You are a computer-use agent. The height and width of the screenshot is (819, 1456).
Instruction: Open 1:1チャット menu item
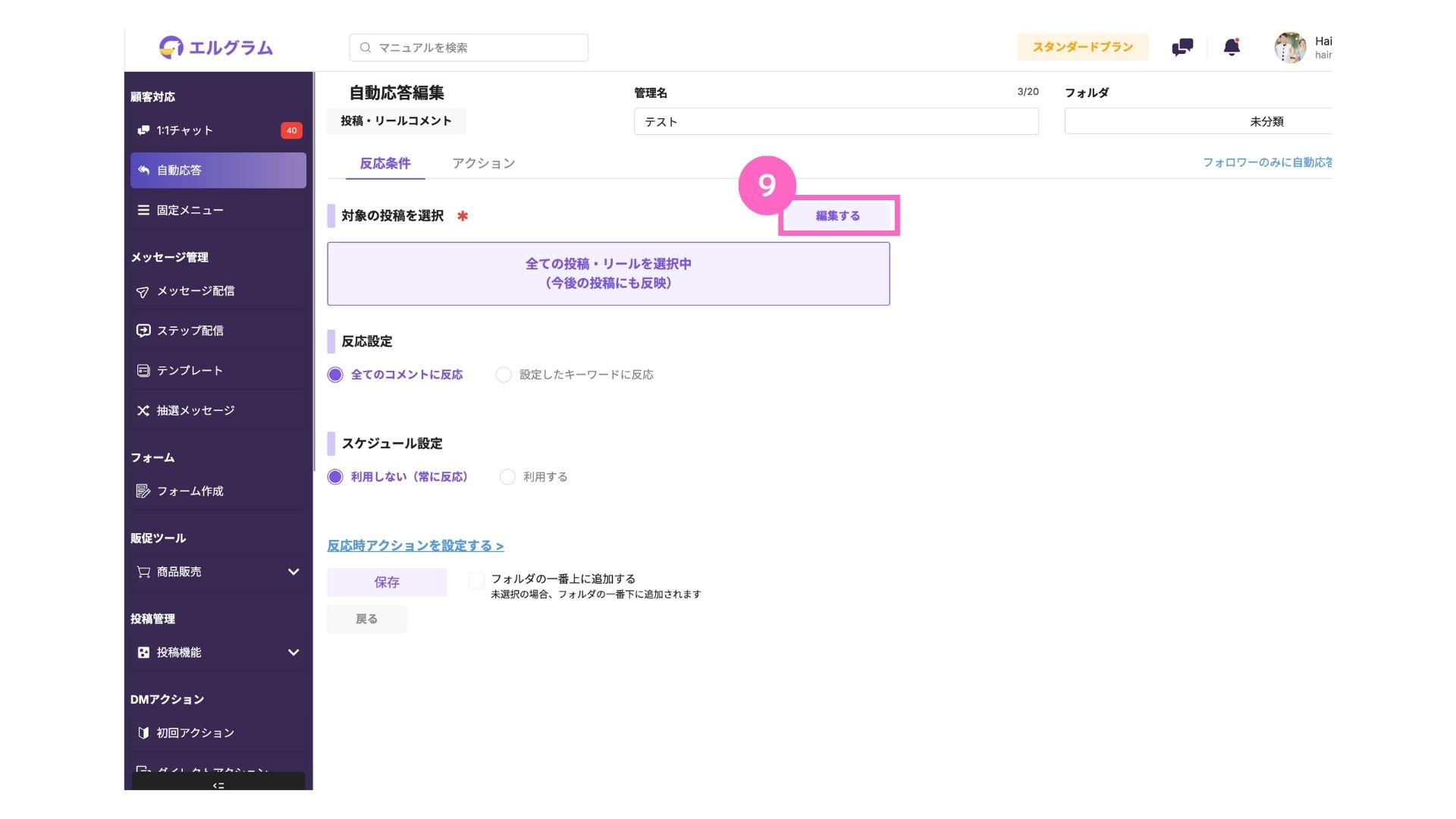tap(218, 130)
